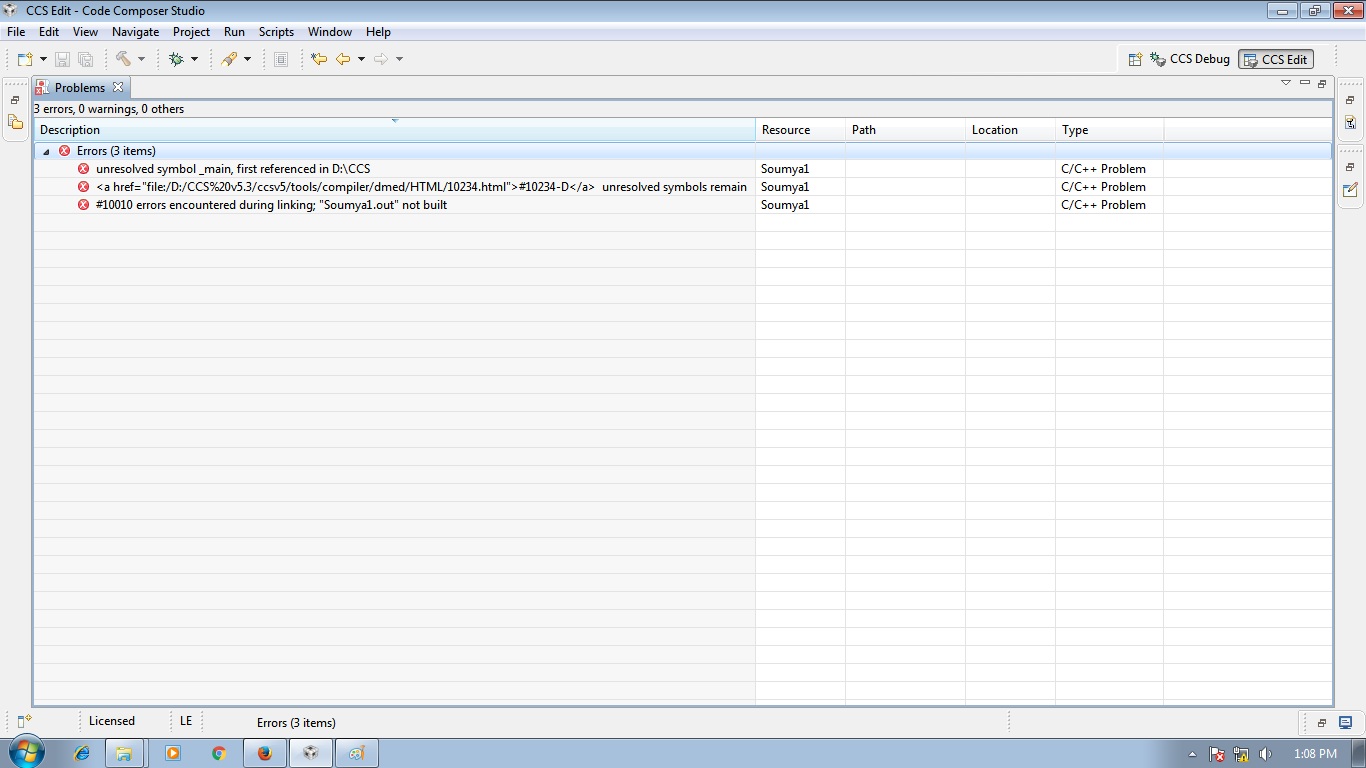The width and height of the screenshot is (1366, 768).
Task: Start debugging with the green bug icon
Action: click(x=176, y=59)
